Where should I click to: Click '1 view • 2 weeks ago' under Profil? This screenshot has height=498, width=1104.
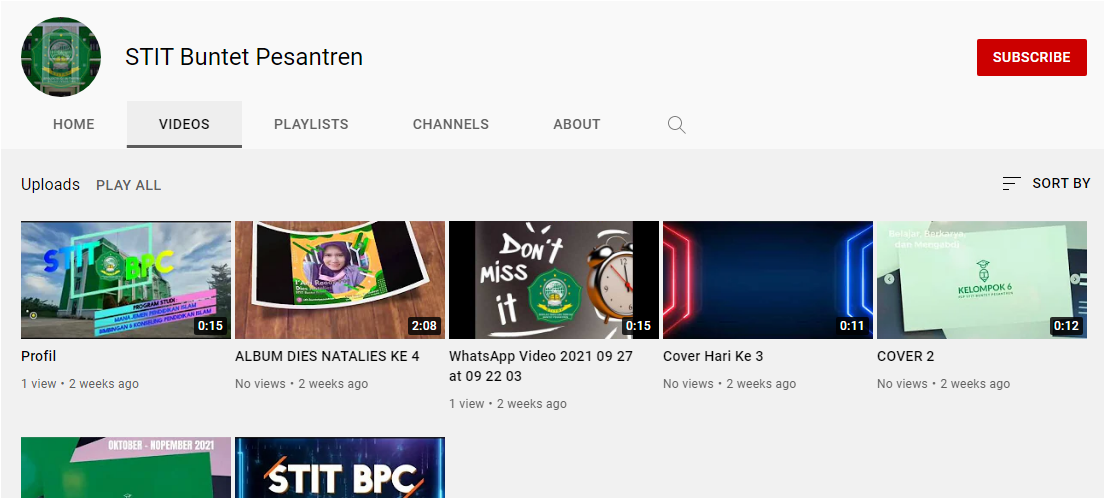pyautogui.click(x=80, y=384)
